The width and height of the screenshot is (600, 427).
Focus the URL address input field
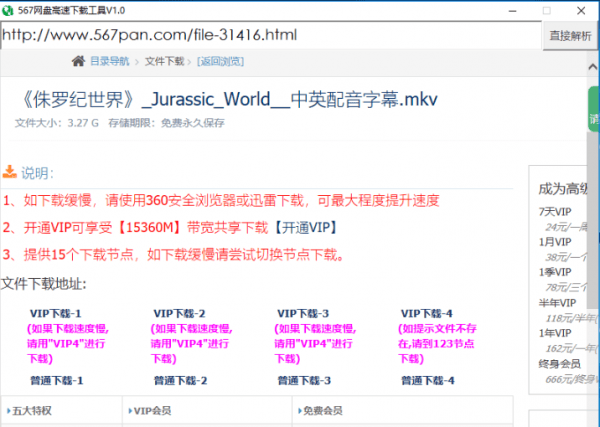click(x=270, y=36)
